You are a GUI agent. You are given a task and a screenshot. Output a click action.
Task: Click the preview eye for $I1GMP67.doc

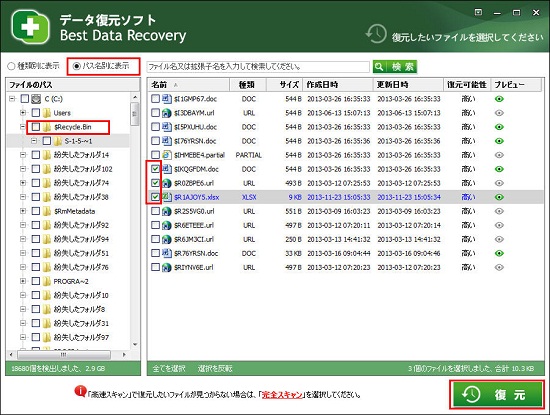tap(499, 99)
